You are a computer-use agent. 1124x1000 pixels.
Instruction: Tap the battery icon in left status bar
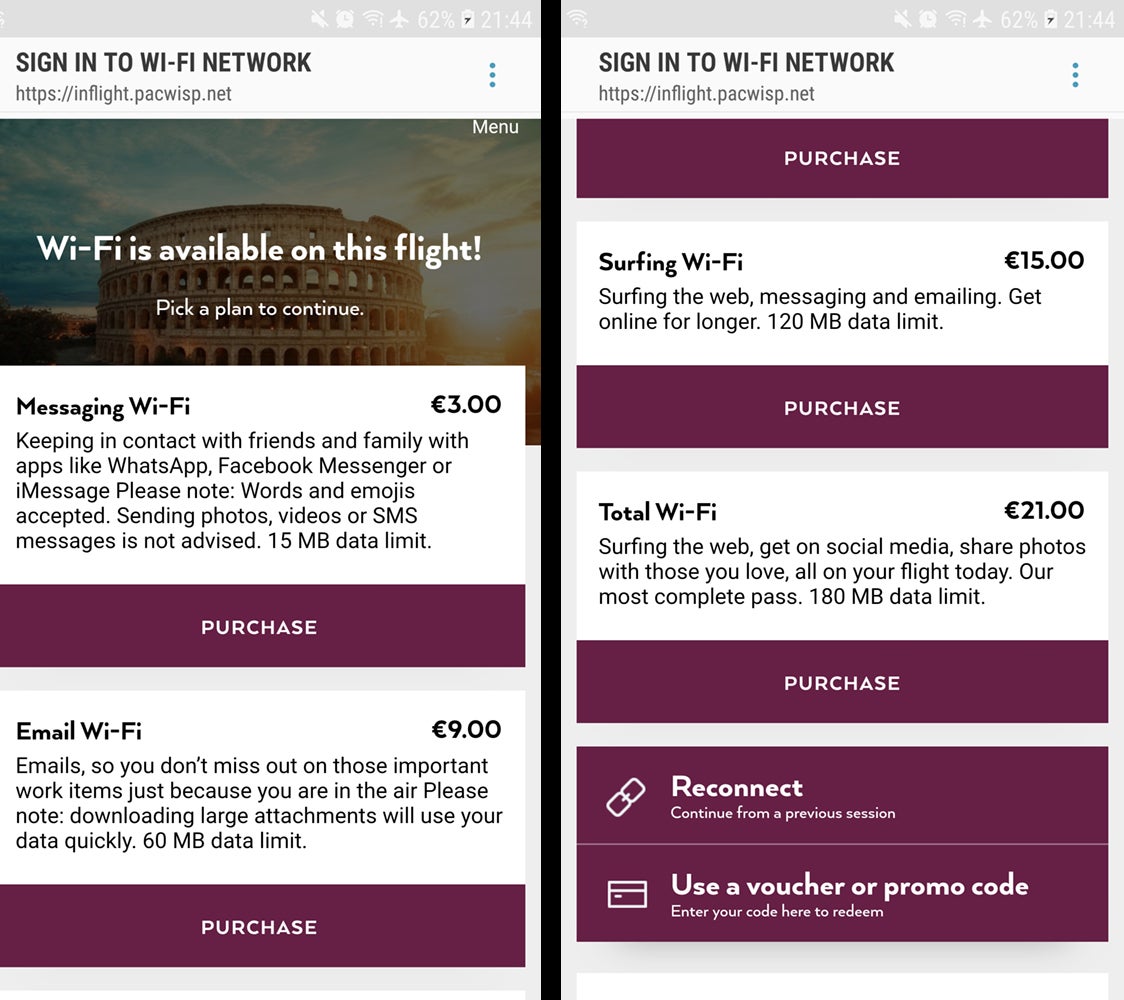coord(466,19)
